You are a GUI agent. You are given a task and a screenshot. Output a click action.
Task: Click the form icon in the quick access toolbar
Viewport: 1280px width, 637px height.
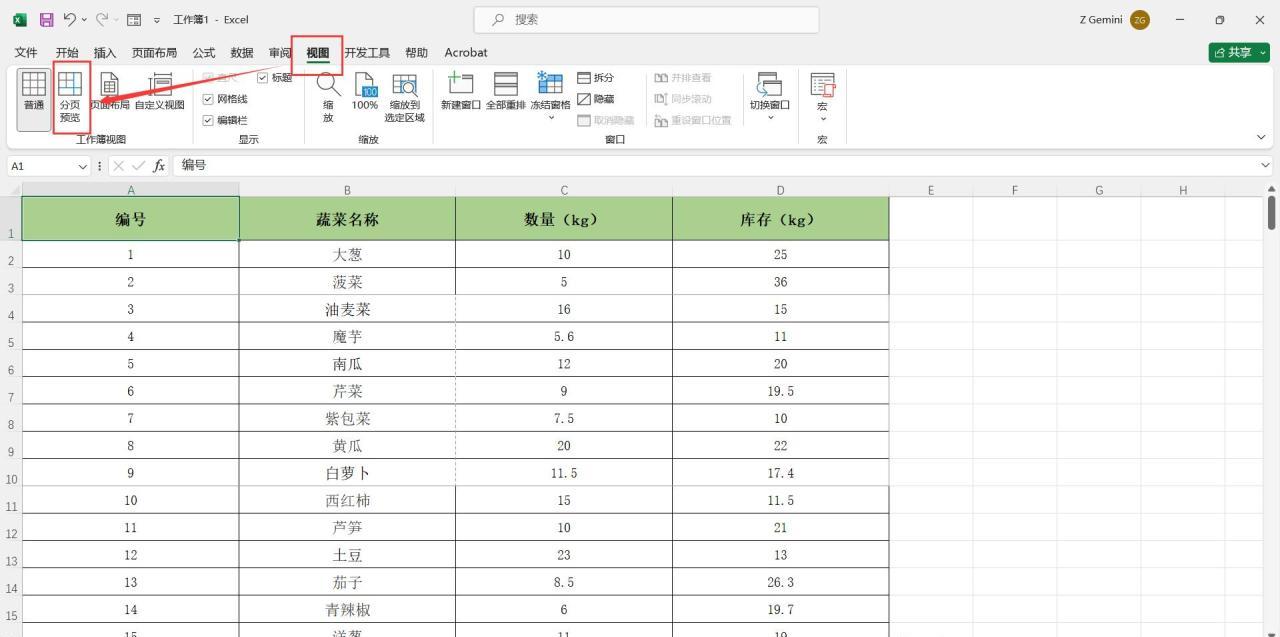click(134, 20)
